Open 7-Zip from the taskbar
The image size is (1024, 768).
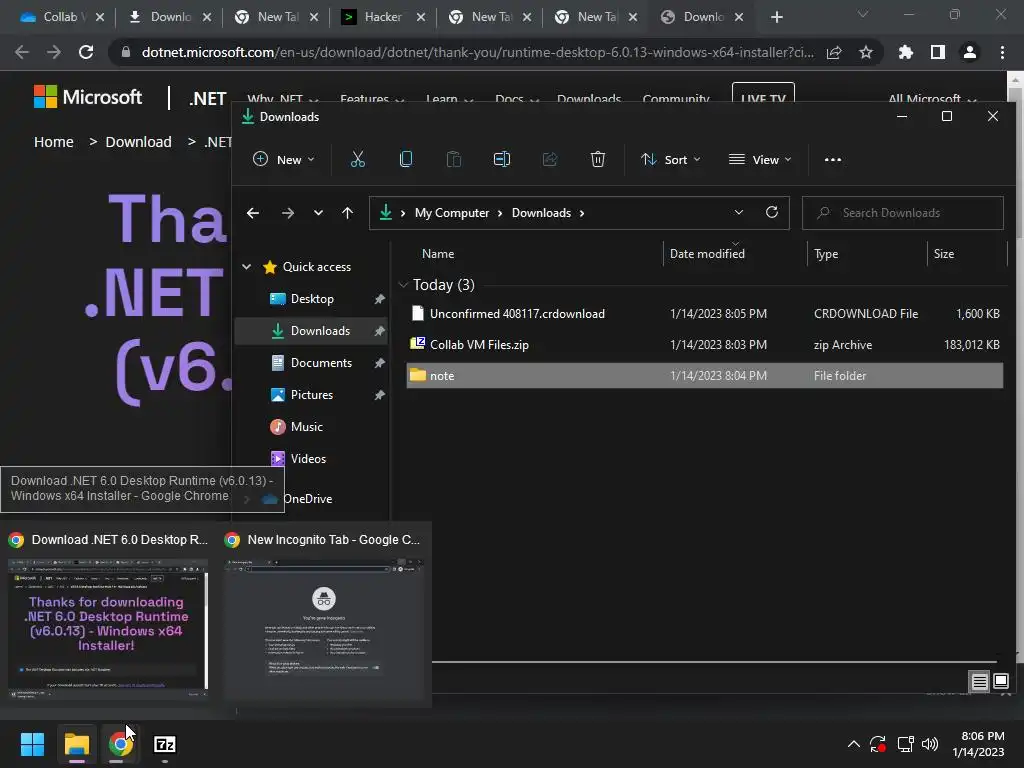165,744
